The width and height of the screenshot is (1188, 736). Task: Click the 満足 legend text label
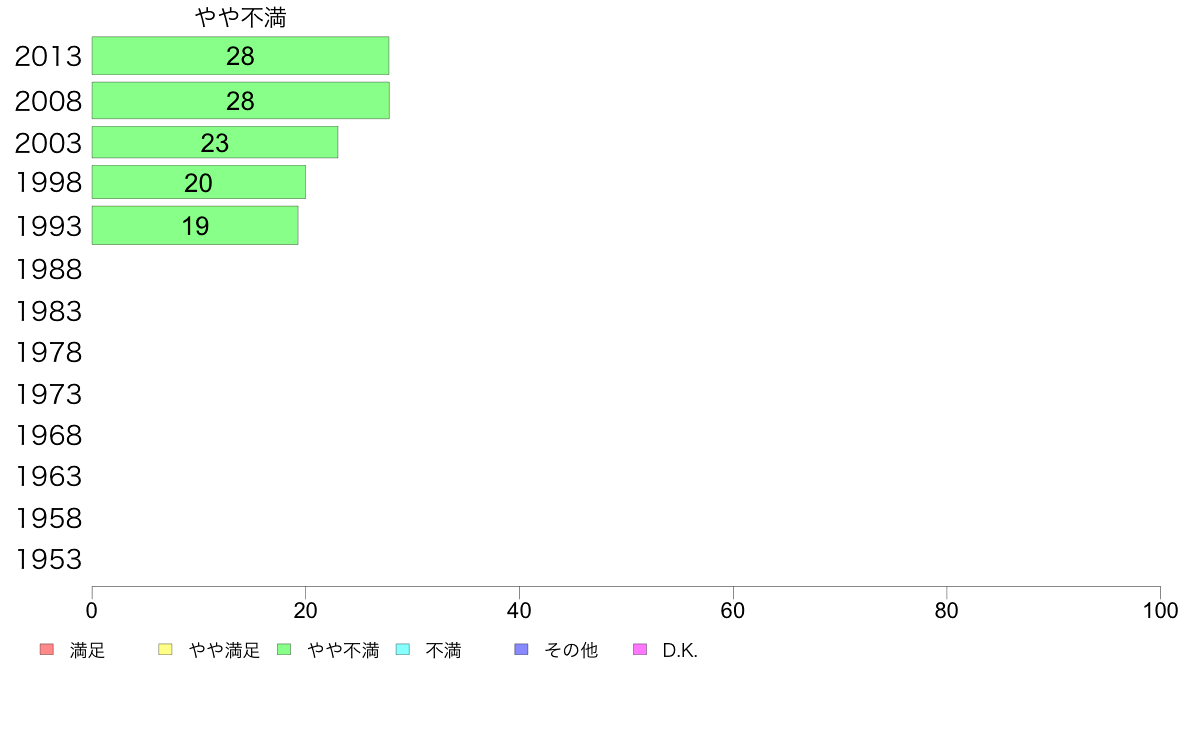[87, 650]
